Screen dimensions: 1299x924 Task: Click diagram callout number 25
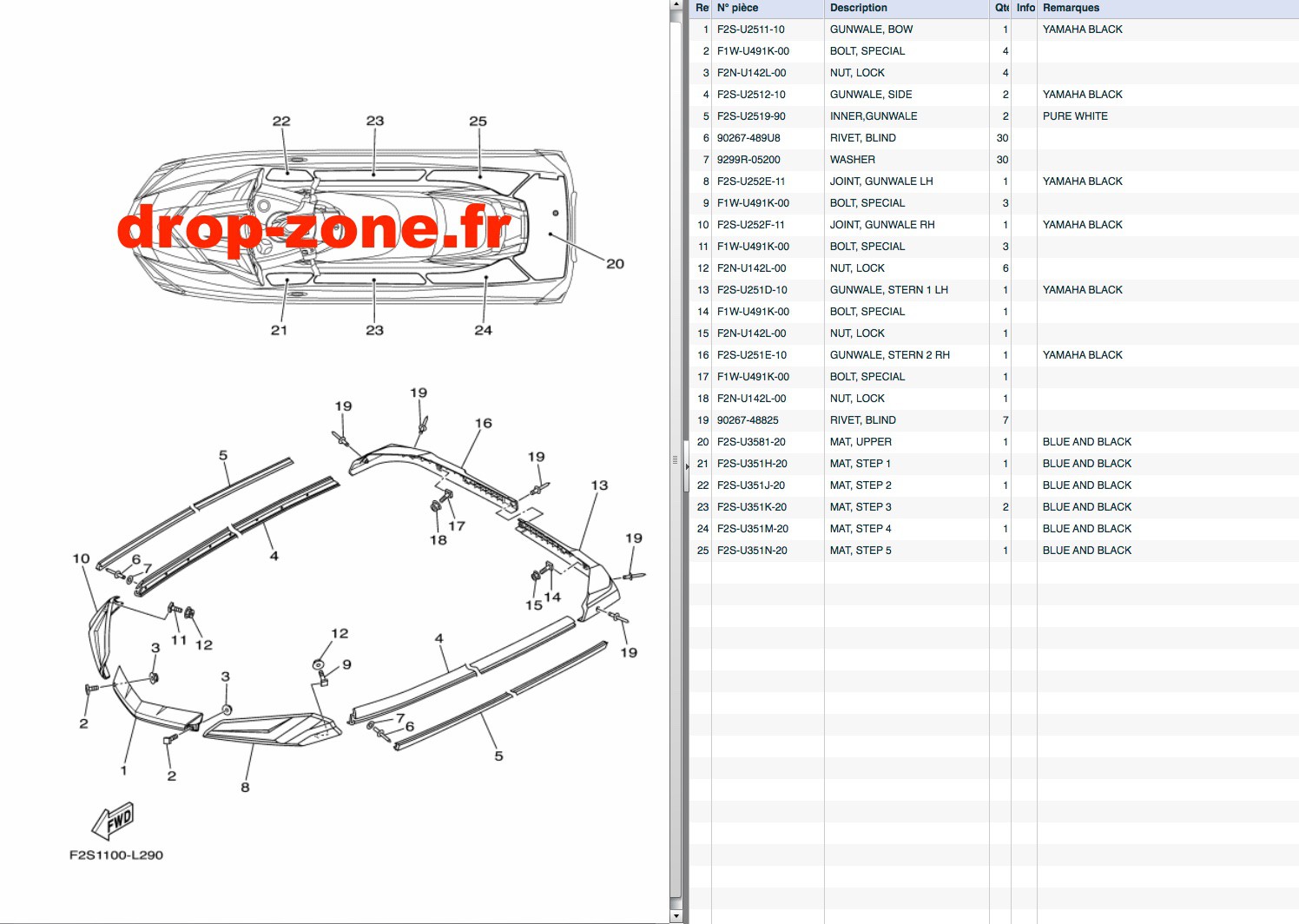coord(478,121)
